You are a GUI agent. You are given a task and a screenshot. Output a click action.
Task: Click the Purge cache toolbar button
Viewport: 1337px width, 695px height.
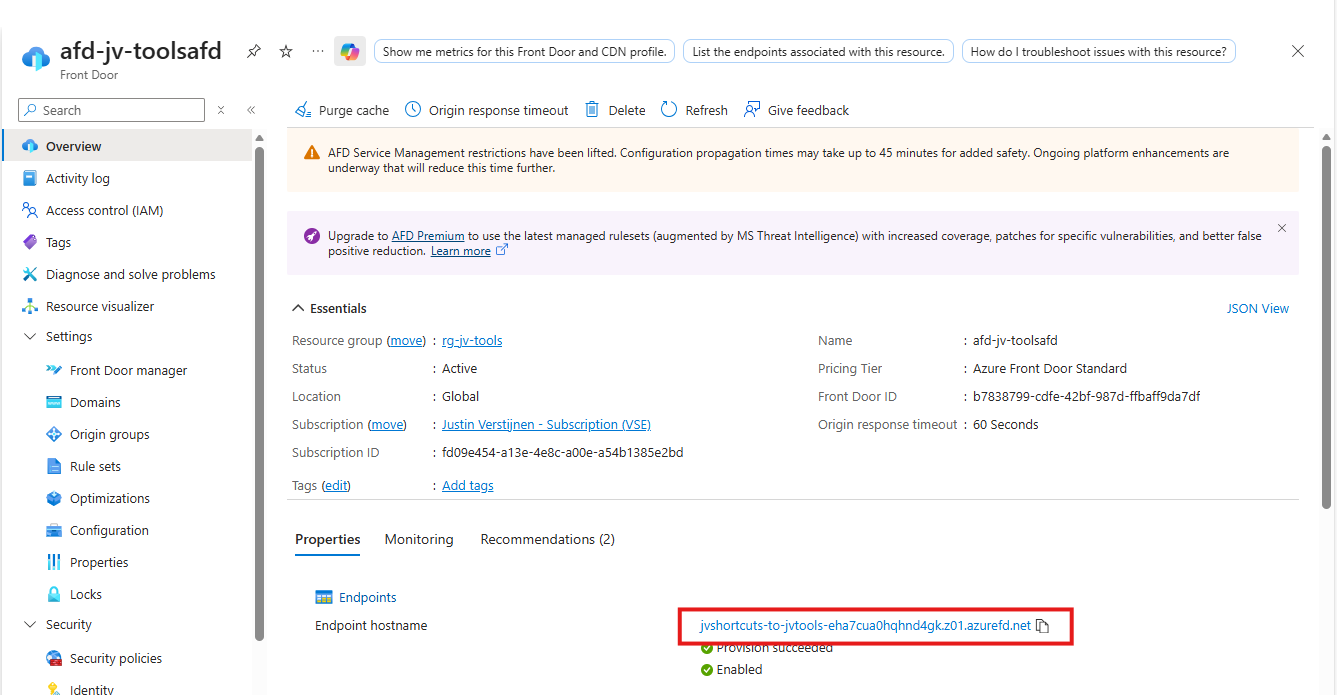(342, 110)
